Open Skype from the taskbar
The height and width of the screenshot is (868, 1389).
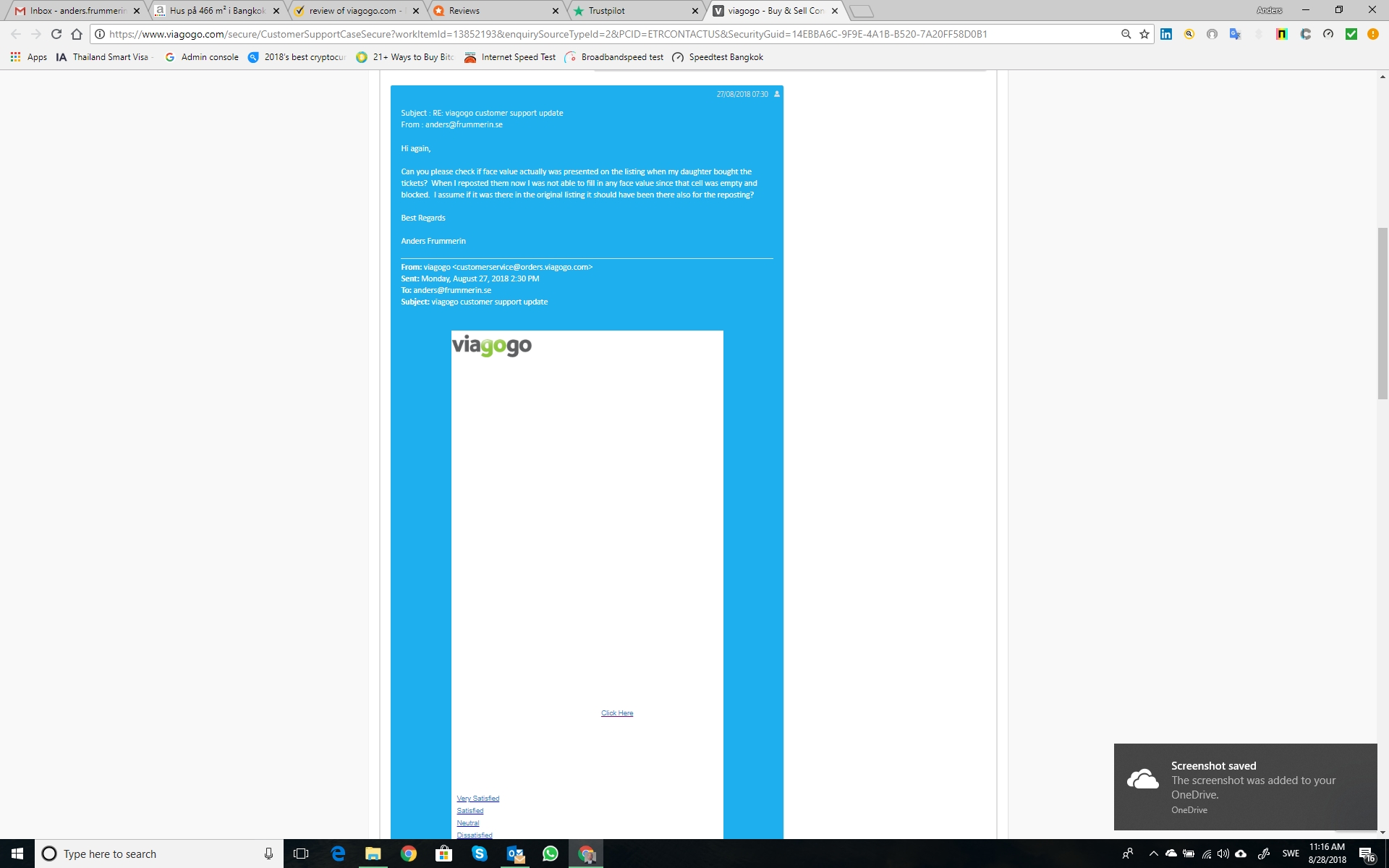coord(479,854)
